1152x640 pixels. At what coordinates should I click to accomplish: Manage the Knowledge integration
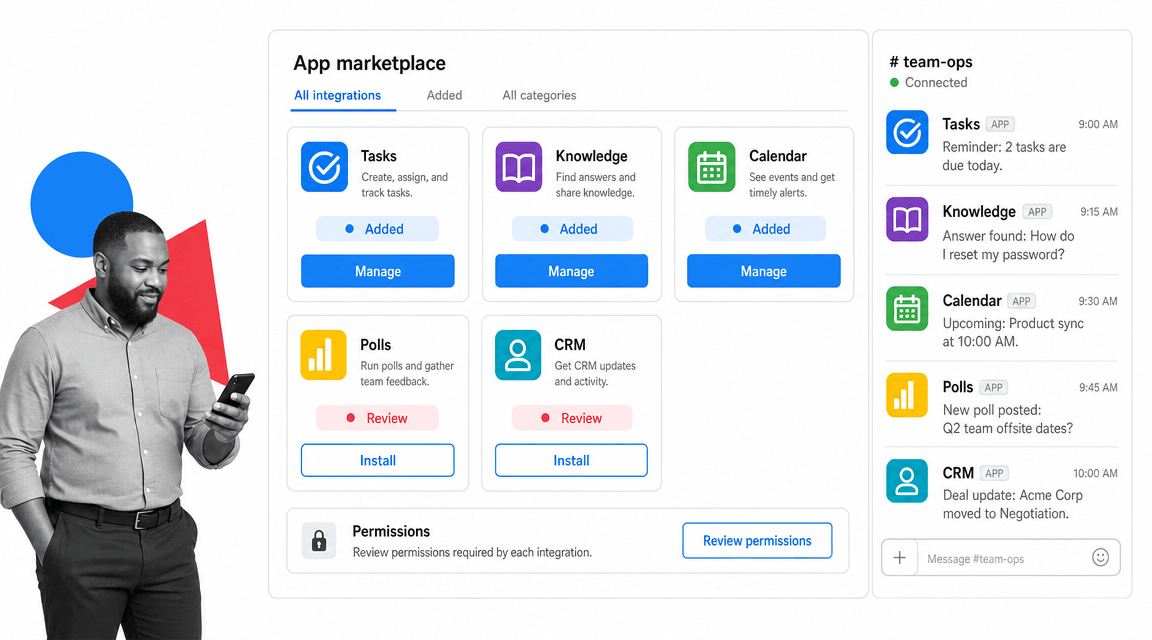click(572, 271)
